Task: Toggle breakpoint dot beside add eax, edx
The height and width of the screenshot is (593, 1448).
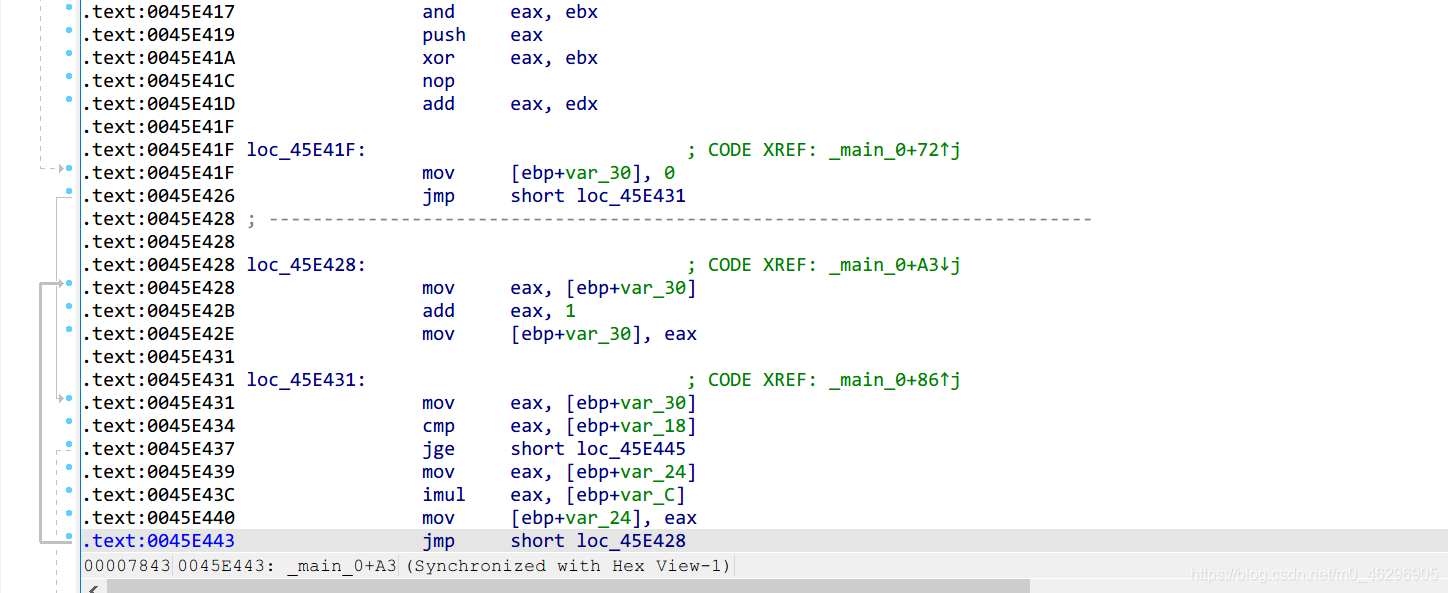Action: point(69,101)
